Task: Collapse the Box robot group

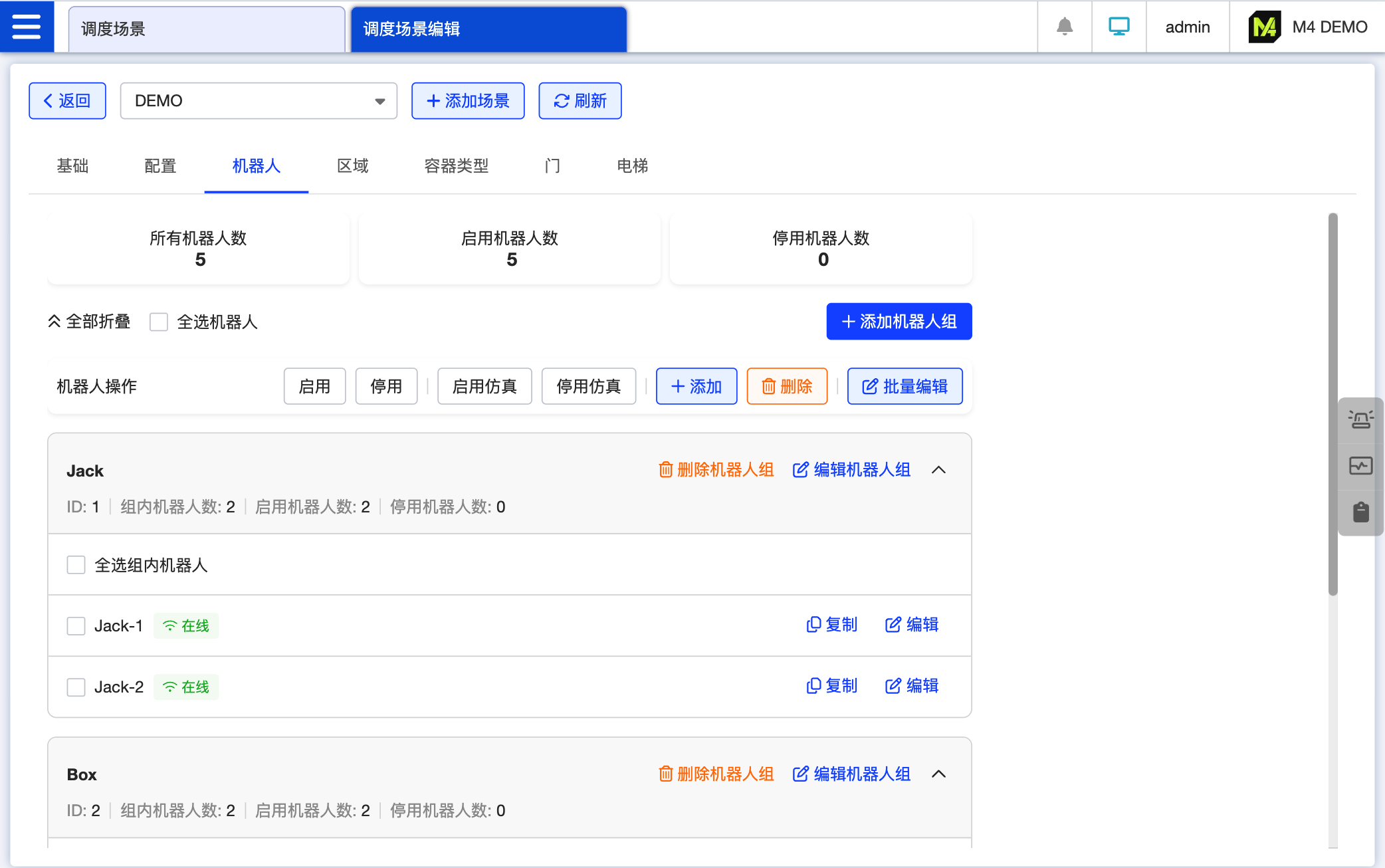Action: tap(938, 774)
